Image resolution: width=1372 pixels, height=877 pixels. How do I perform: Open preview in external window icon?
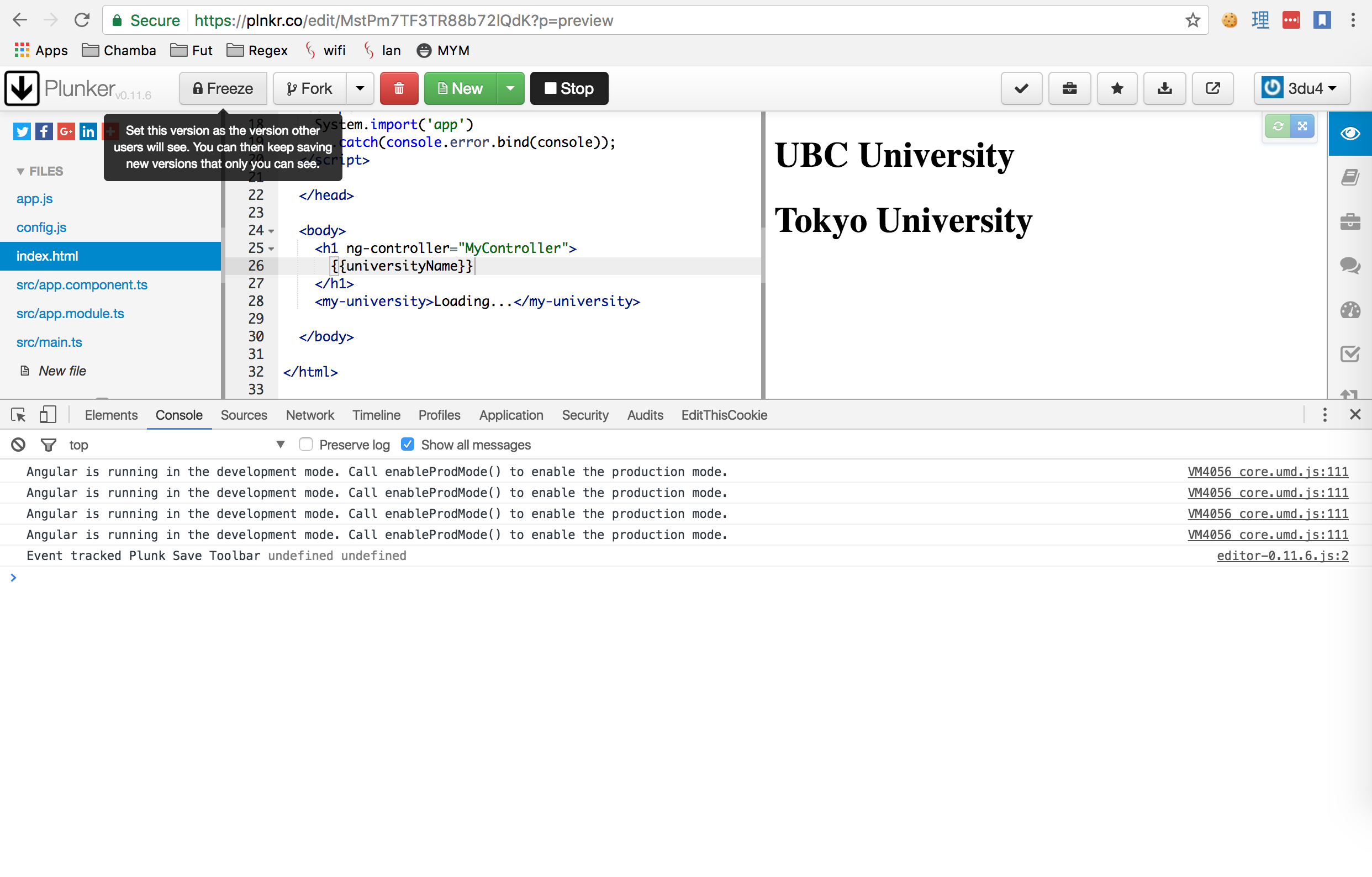tap(1213, 88)
